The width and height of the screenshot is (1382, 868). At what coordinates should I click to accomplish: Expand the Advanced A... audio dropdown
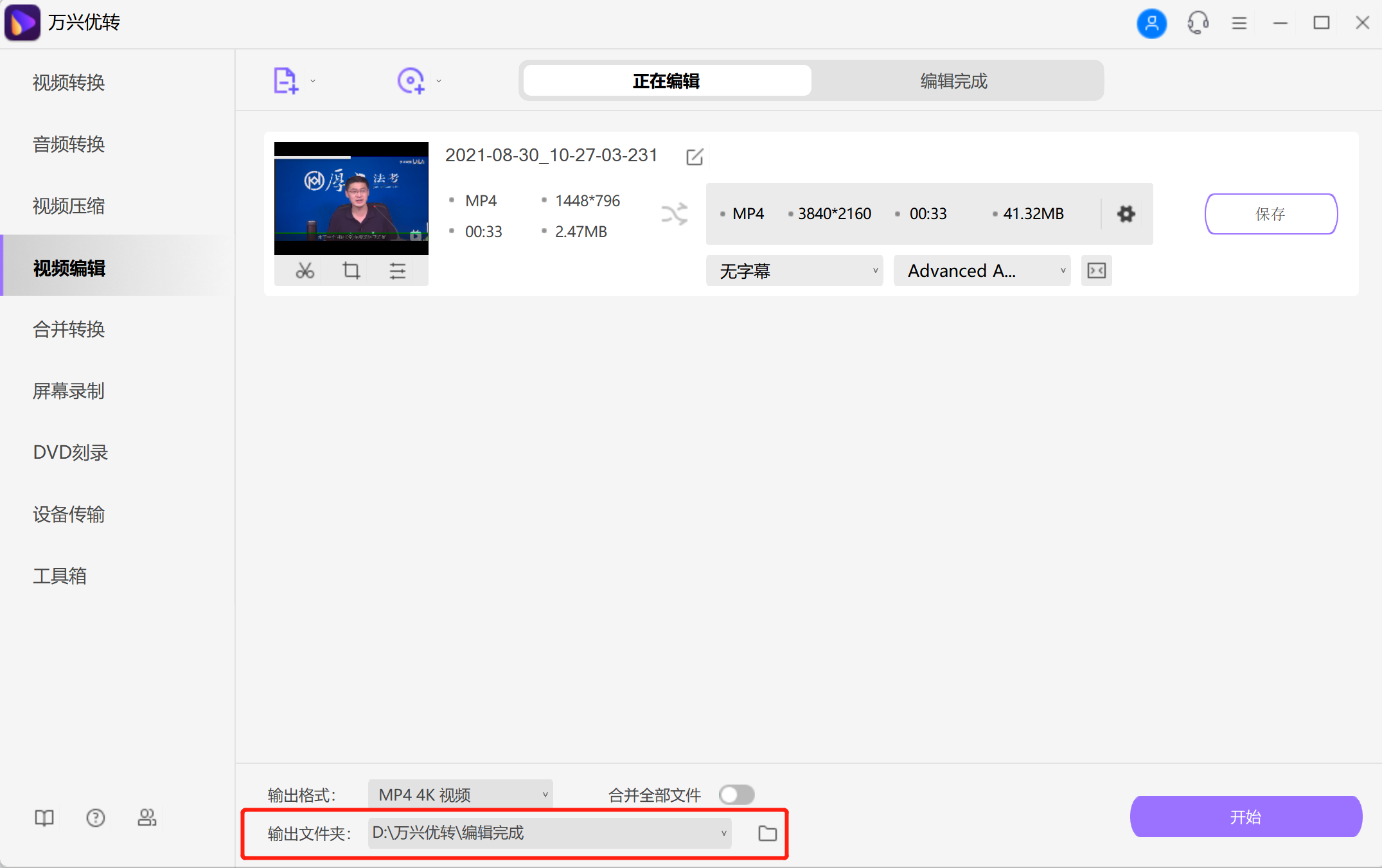pyautogui.click(x=982, y=270)
